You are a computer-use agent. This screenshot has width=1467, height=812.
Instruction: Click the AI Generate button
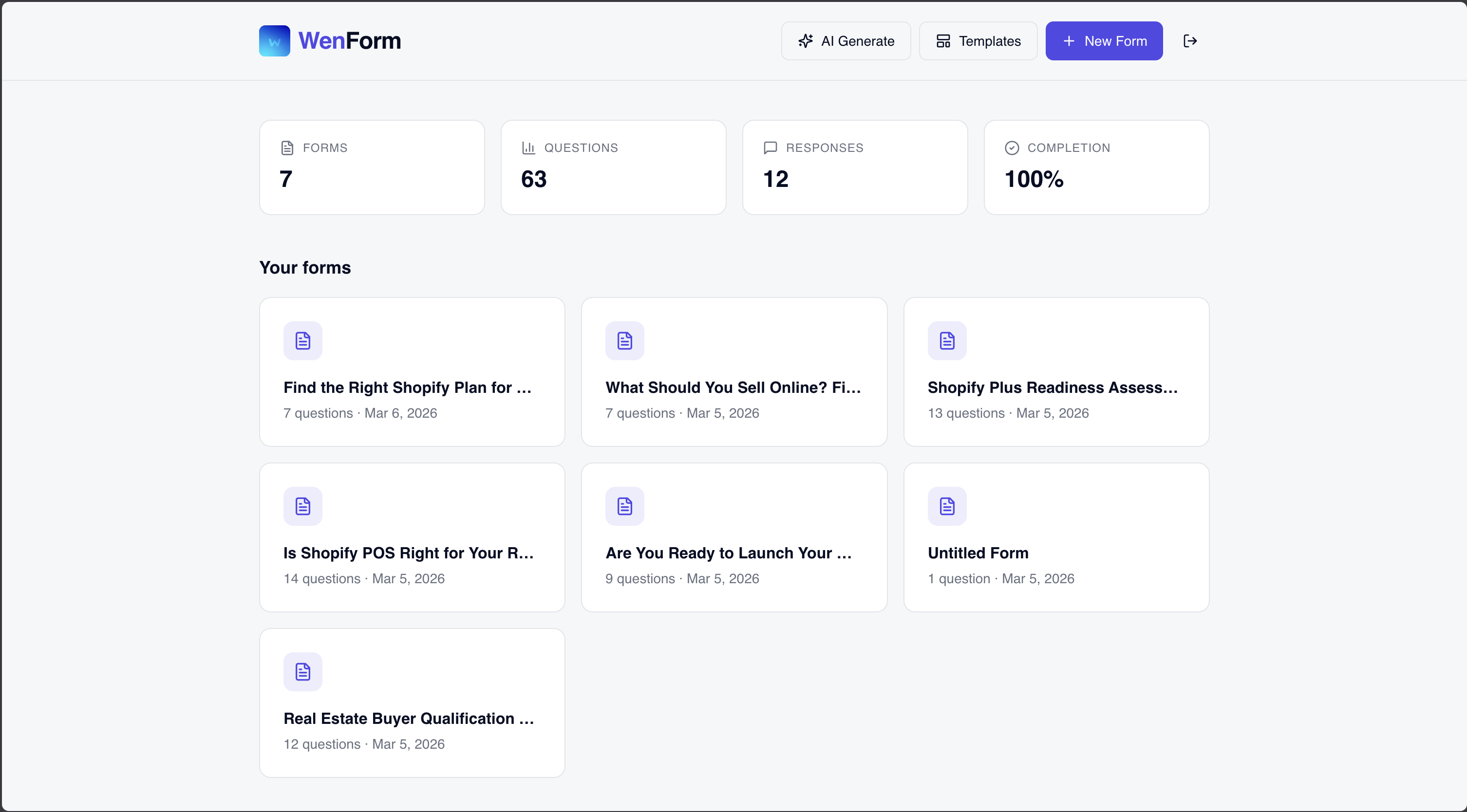(846, 40)
